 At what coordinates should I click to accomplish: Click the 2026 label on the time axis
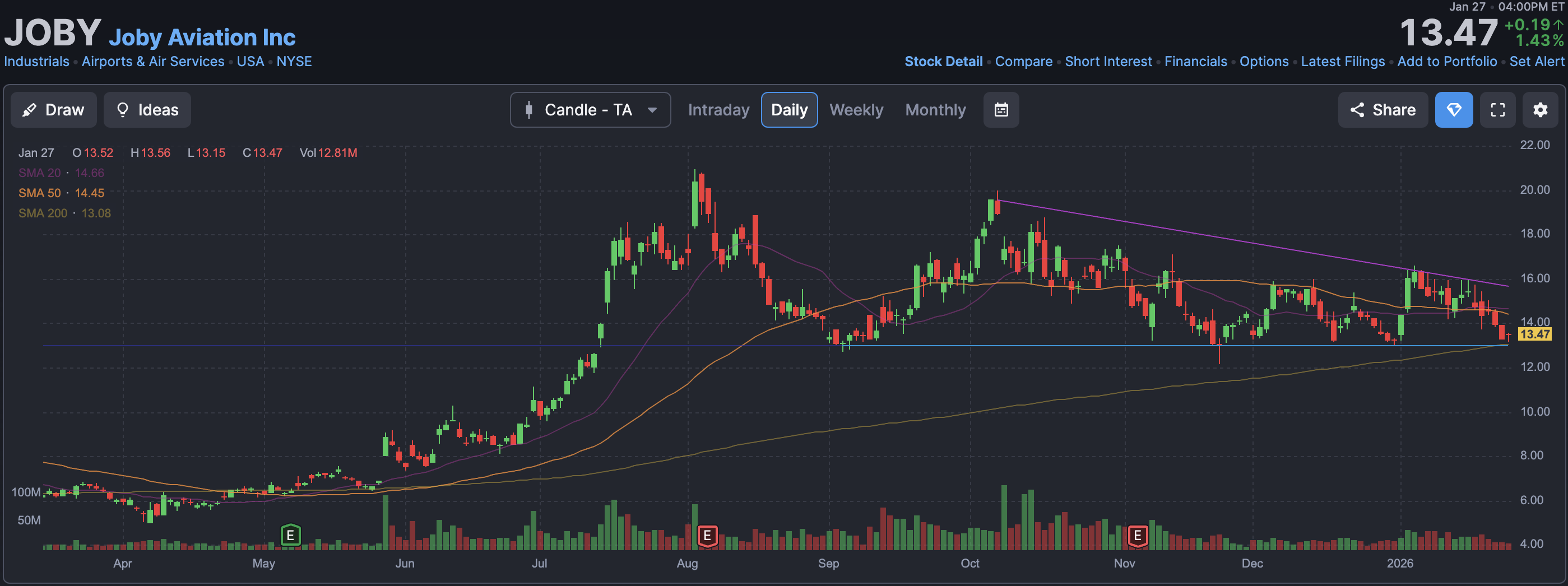1399,564
